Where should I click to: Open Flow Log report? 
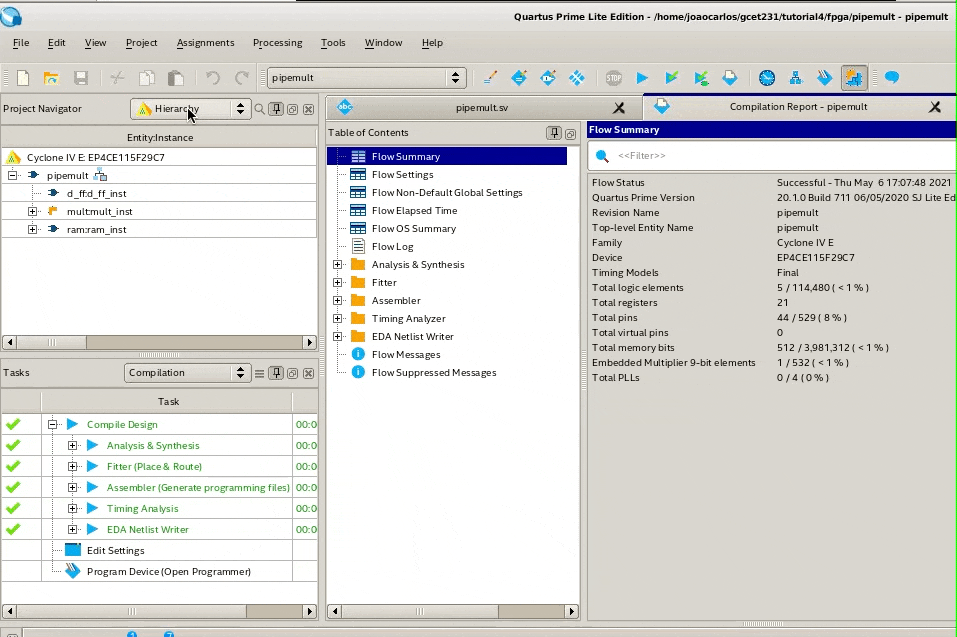click(x=392, y=247)
